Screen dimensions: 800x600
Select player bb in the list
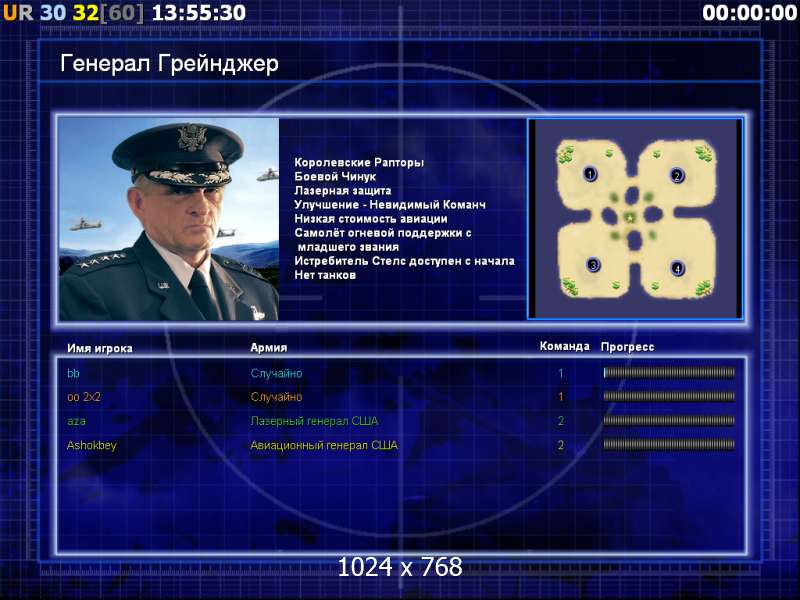coord(73,373)
